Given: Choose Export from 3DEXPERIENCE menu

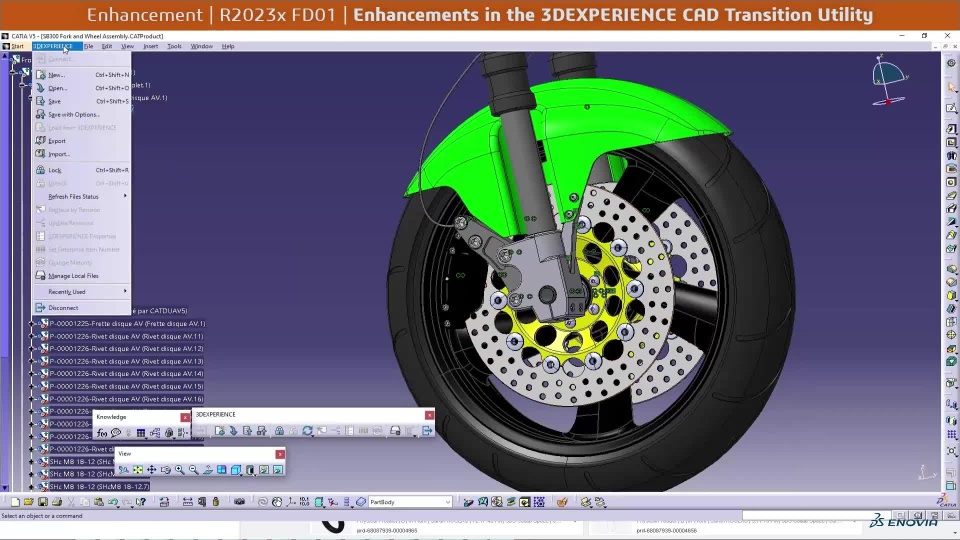Looking at the screenshot, I should [81, 141].
